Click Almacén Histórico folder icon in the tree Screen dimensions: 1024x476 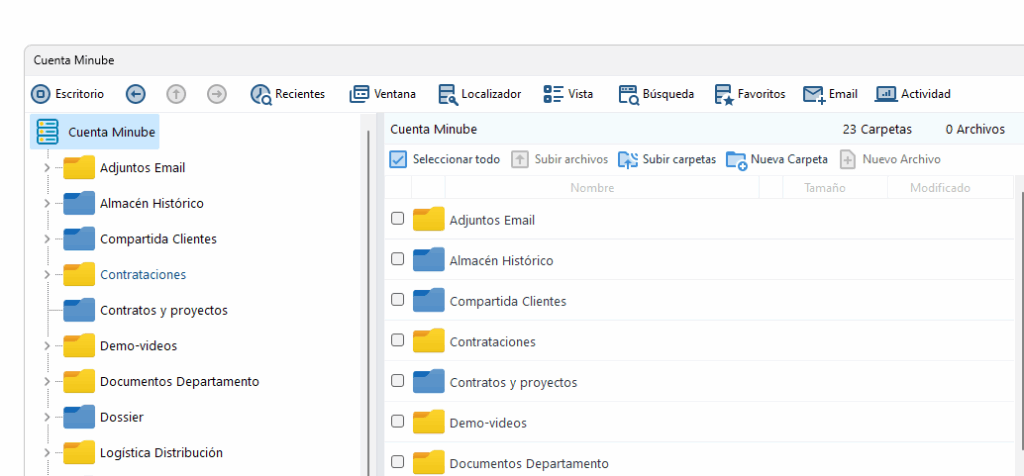(x=79, y=203)
